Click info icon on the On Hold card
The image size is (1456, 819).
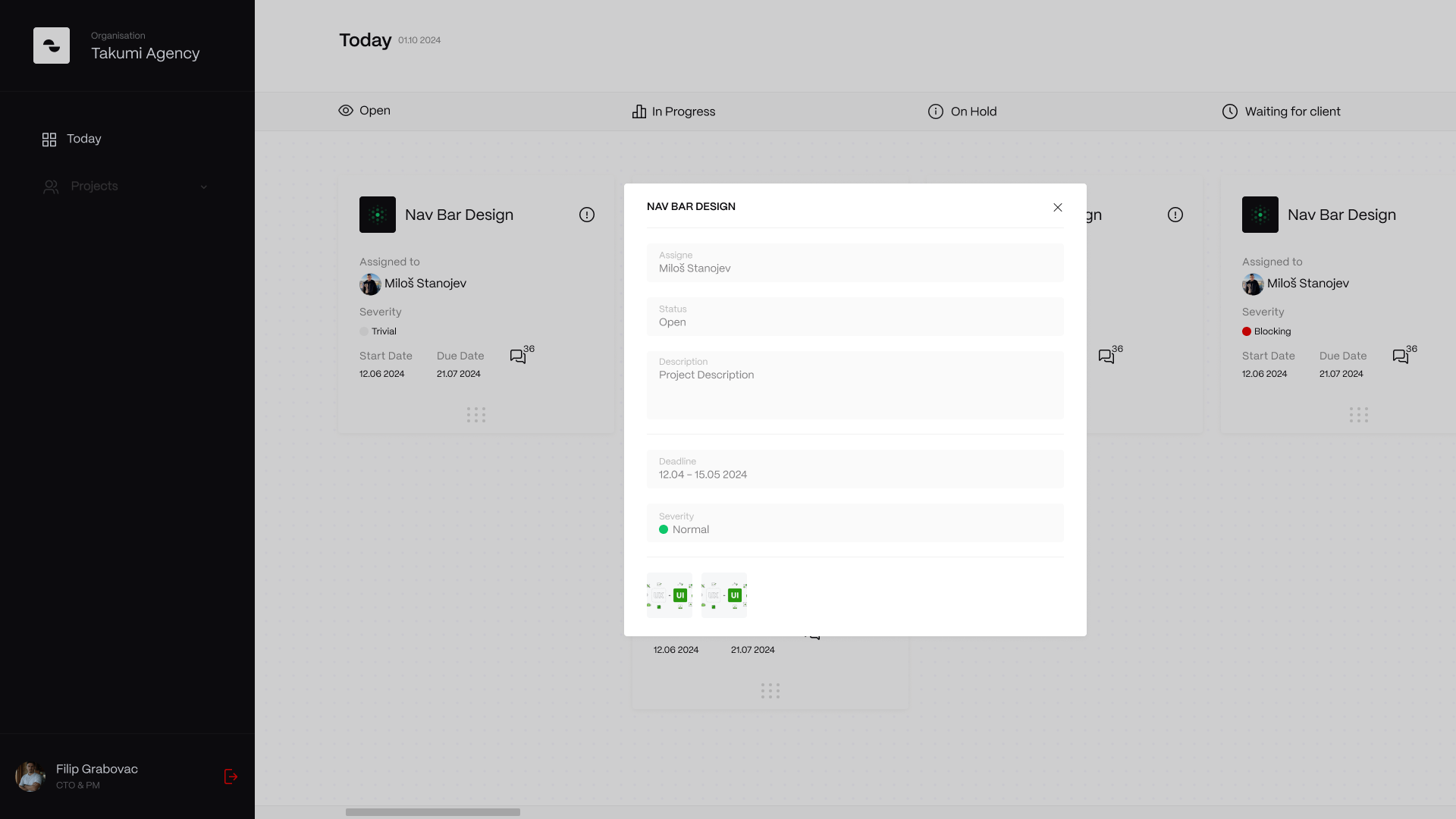click(x=1175, y=215)
